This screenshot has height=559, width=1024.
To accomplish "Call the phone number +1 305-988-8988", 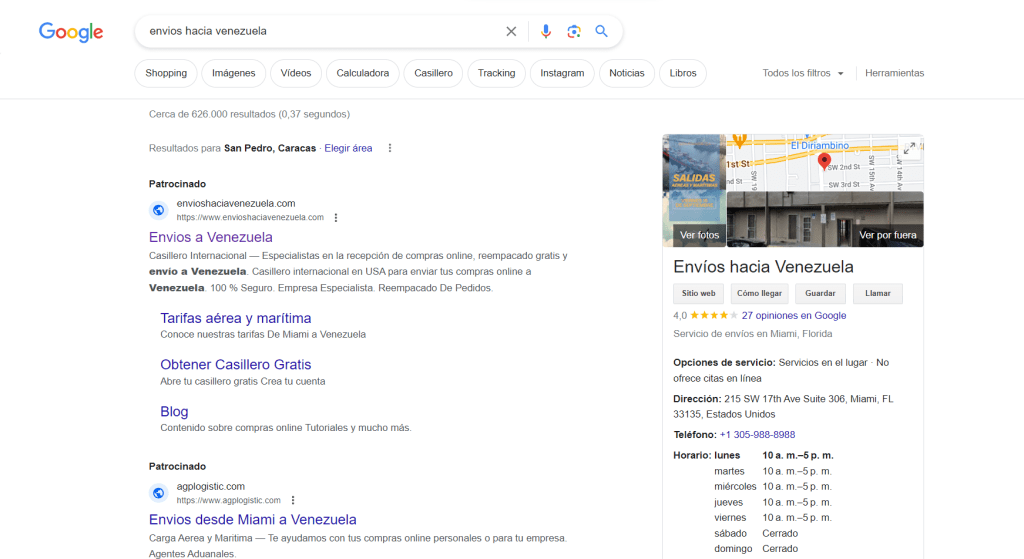I will click(757, 435).
